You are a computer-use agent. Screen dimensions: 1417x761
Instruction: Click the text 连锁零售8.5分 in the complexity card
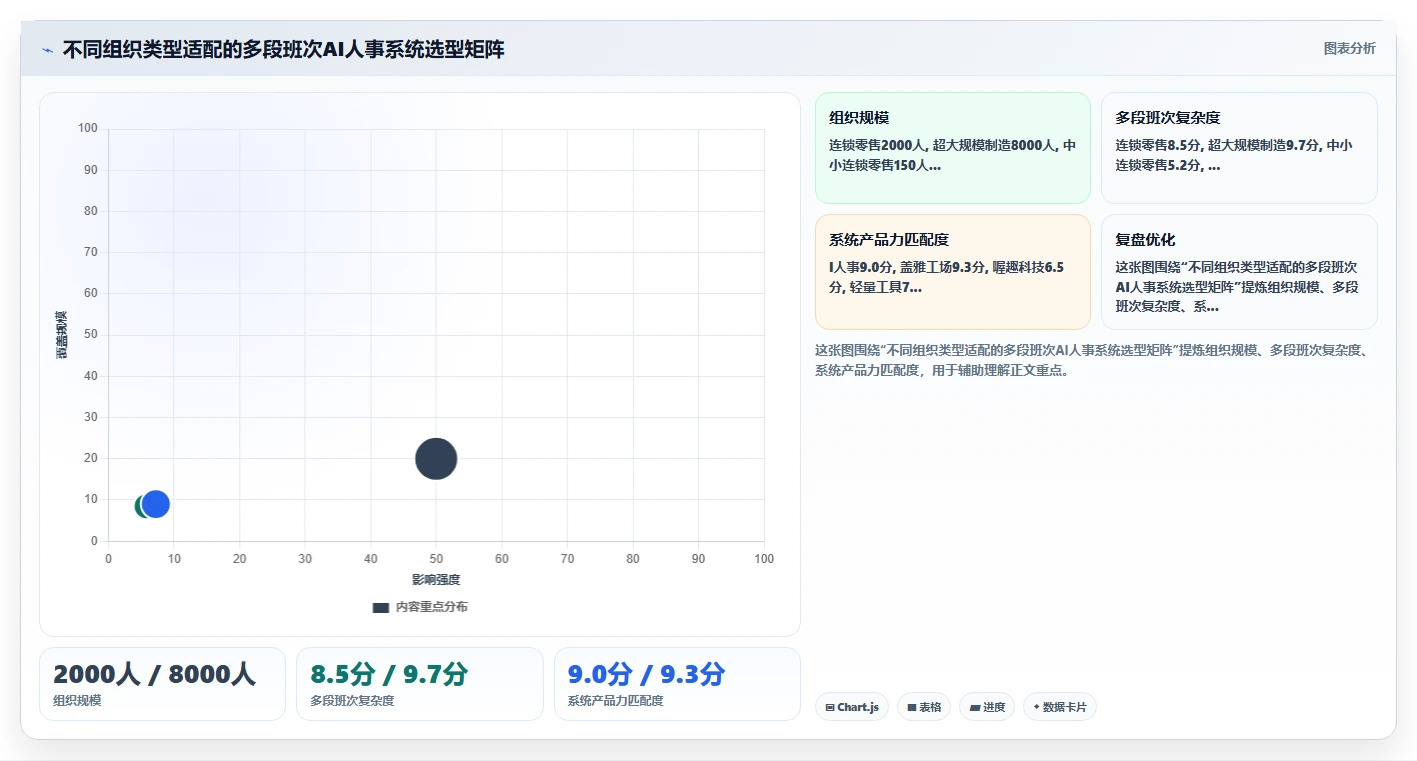point(1160,145)
